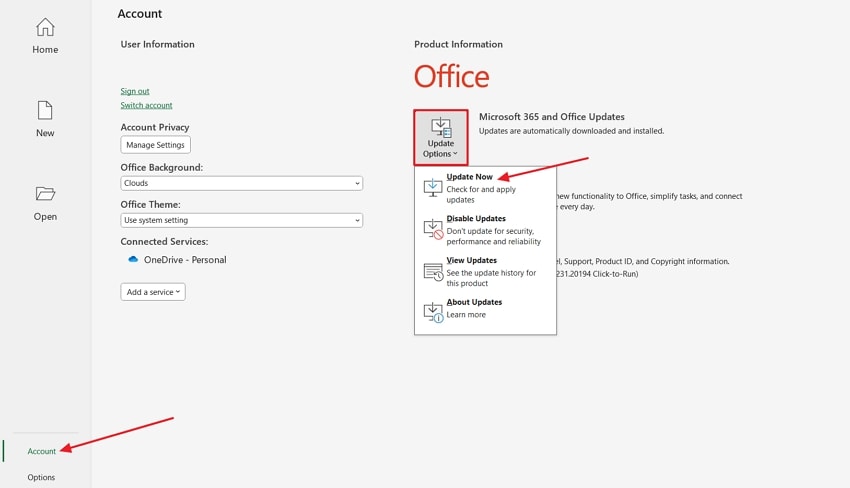Click the Update Now download icon
This screenshot has width=850, height=488.
point(433,188)
